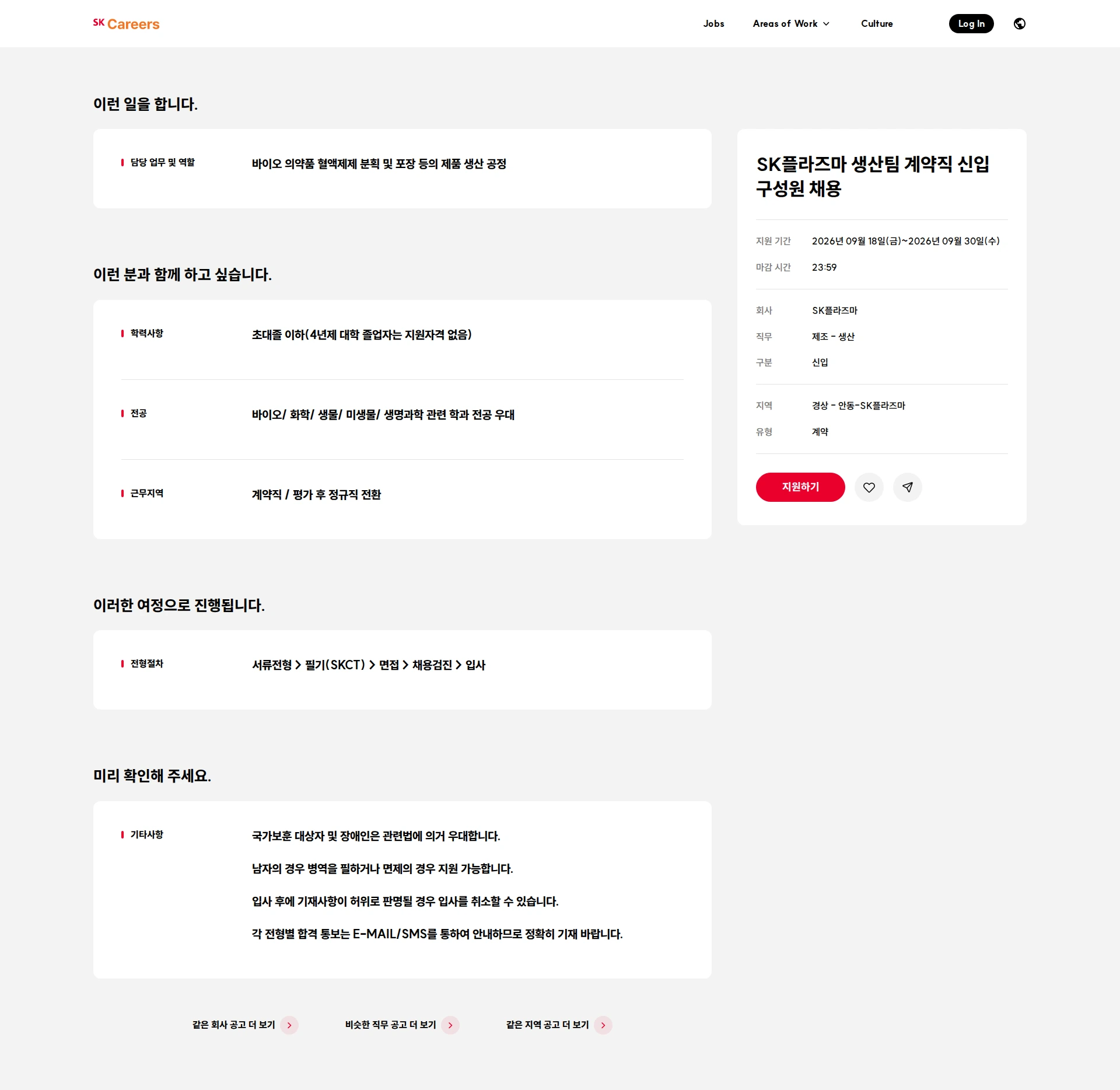1120x1090 pixels.
Task: Select heading 이런 분과 함께 하고 싶습니다.
Action: (x=183, y=275)
